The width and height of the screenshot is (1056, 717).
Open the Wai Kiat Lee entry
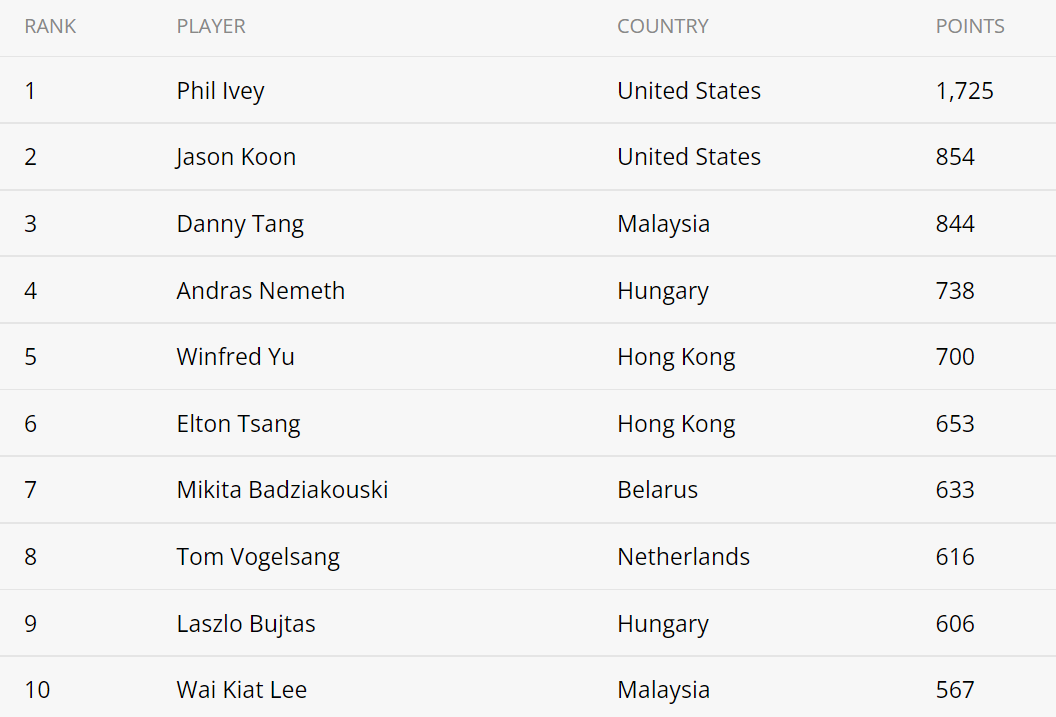pos(242,689)
